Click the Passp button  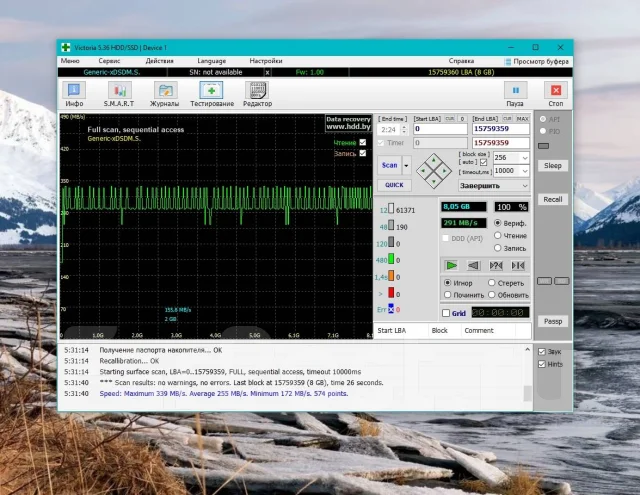pos(553,321)
